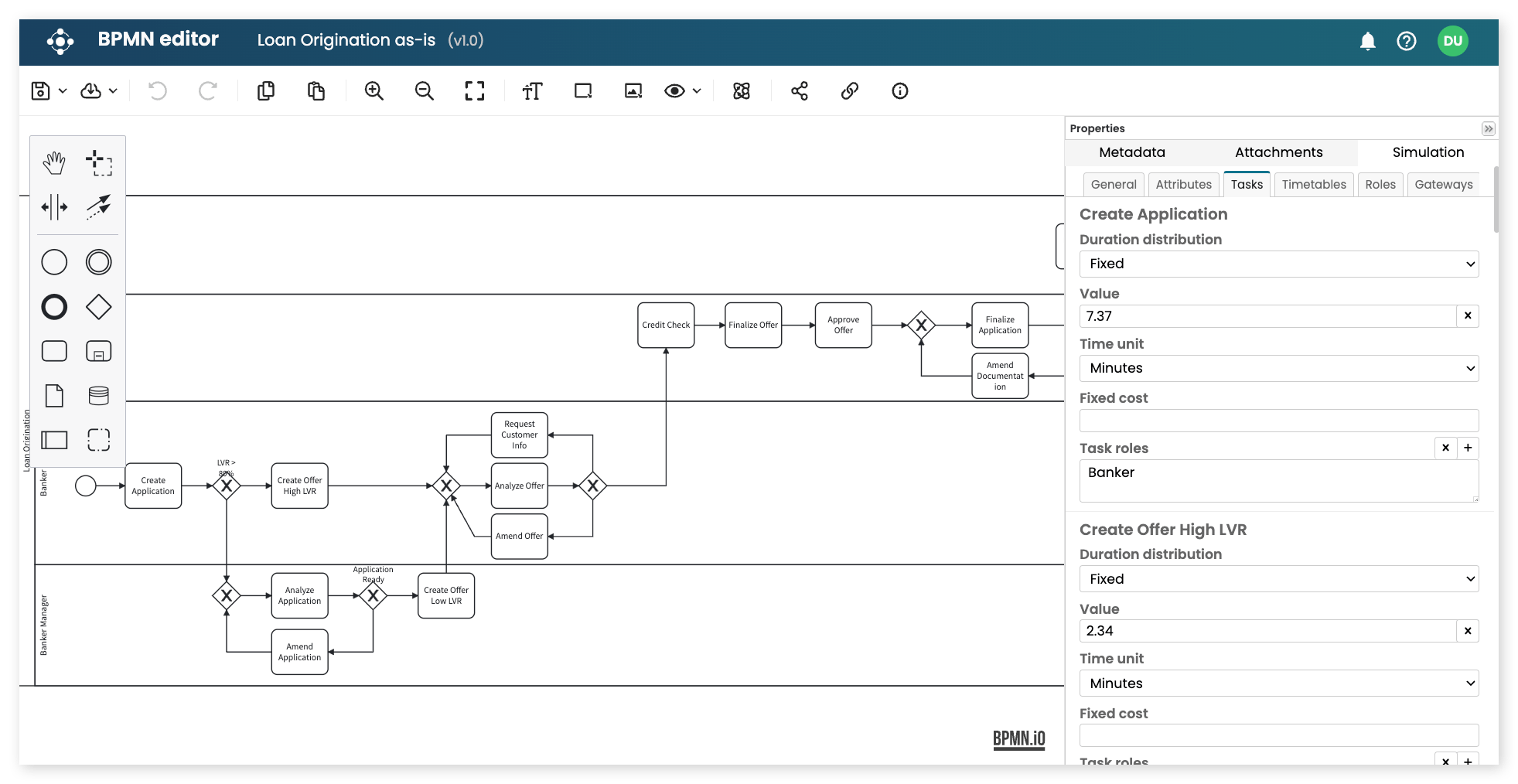Open notifications bell
1518x784 pixels.
click(1368, 41)
